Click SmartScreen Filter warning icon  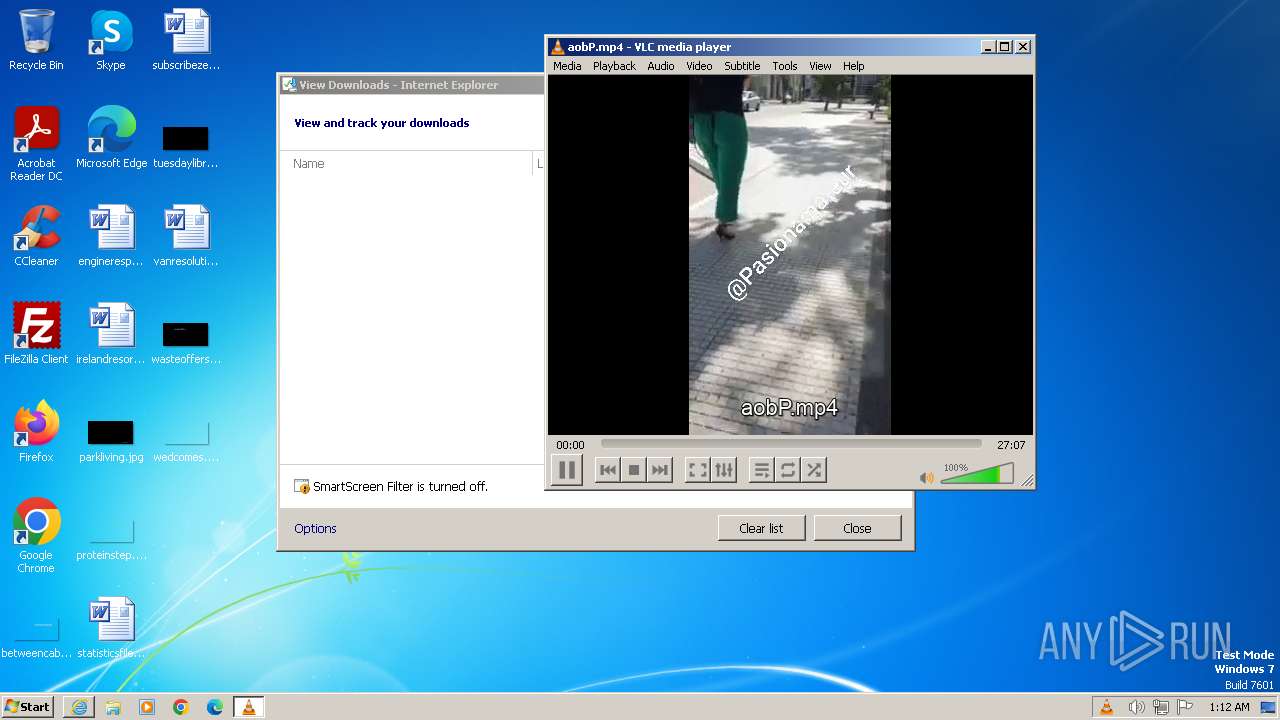[302, 487]
